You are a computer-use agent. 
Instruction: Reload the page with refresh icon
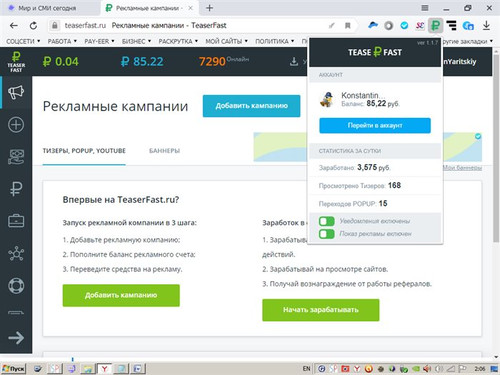click(33, 26)
